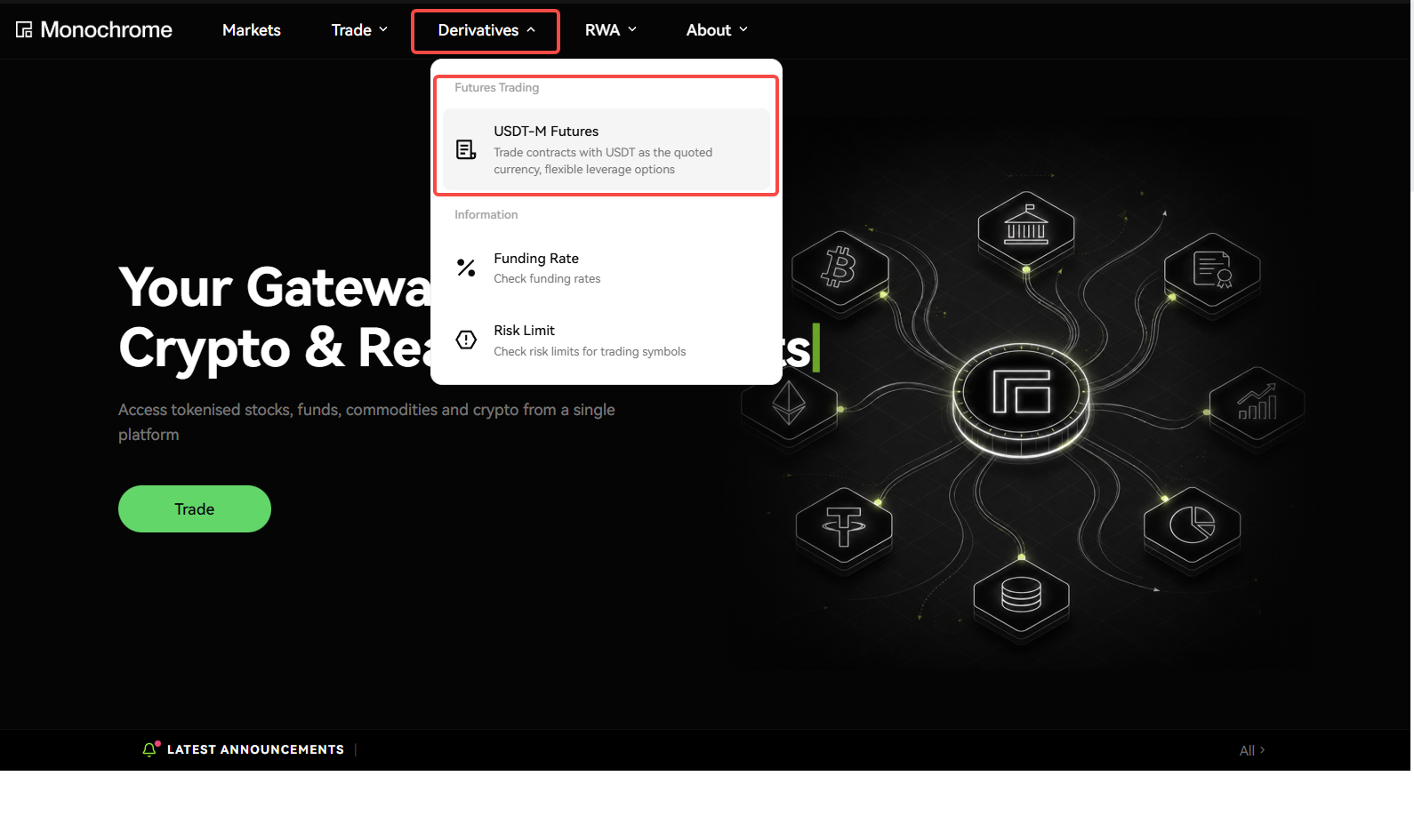
Task: Click the 'Check funding rates' description
Action: (x=547, y=278)
